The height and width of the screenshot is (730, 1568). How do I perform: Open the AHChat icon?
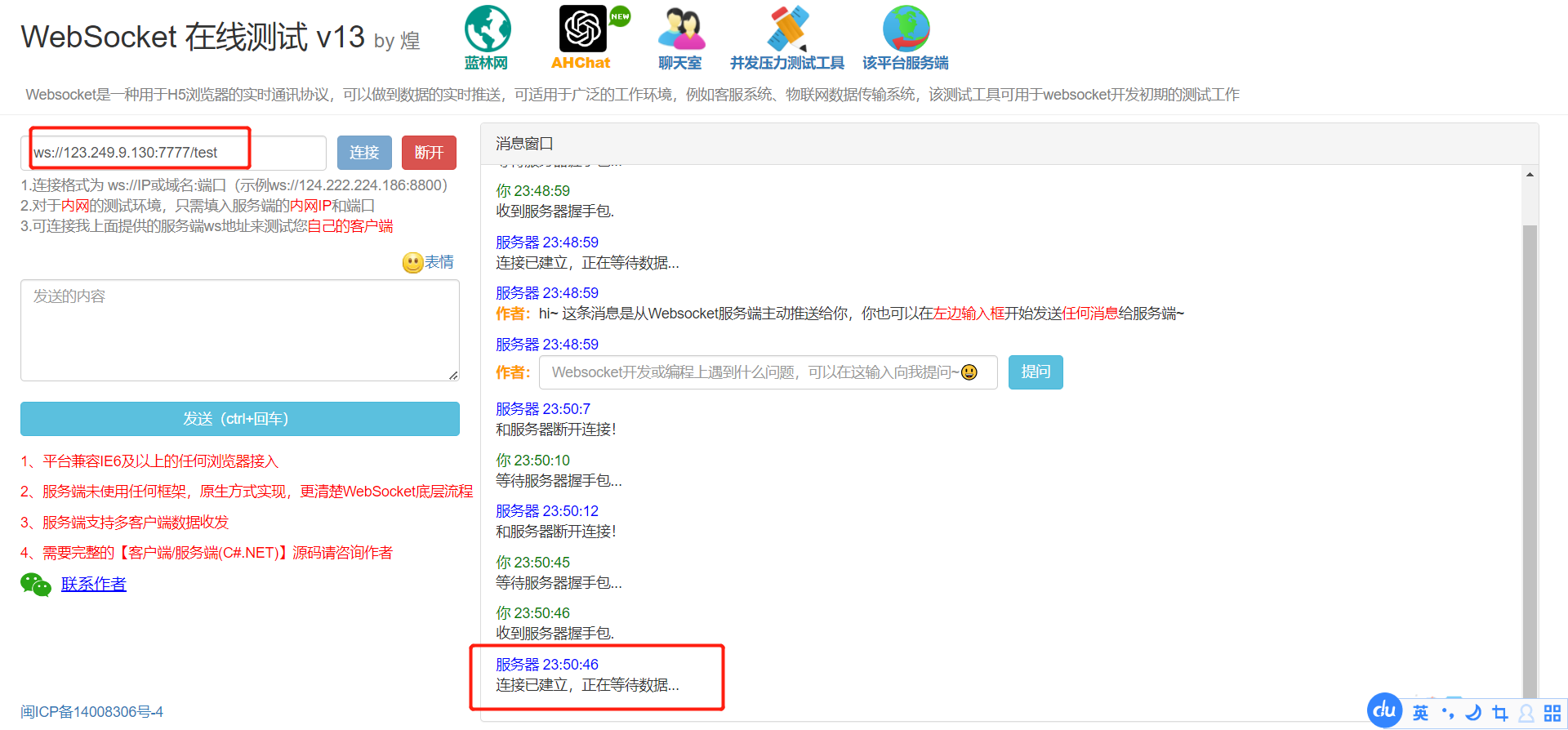tap(582, 29)
